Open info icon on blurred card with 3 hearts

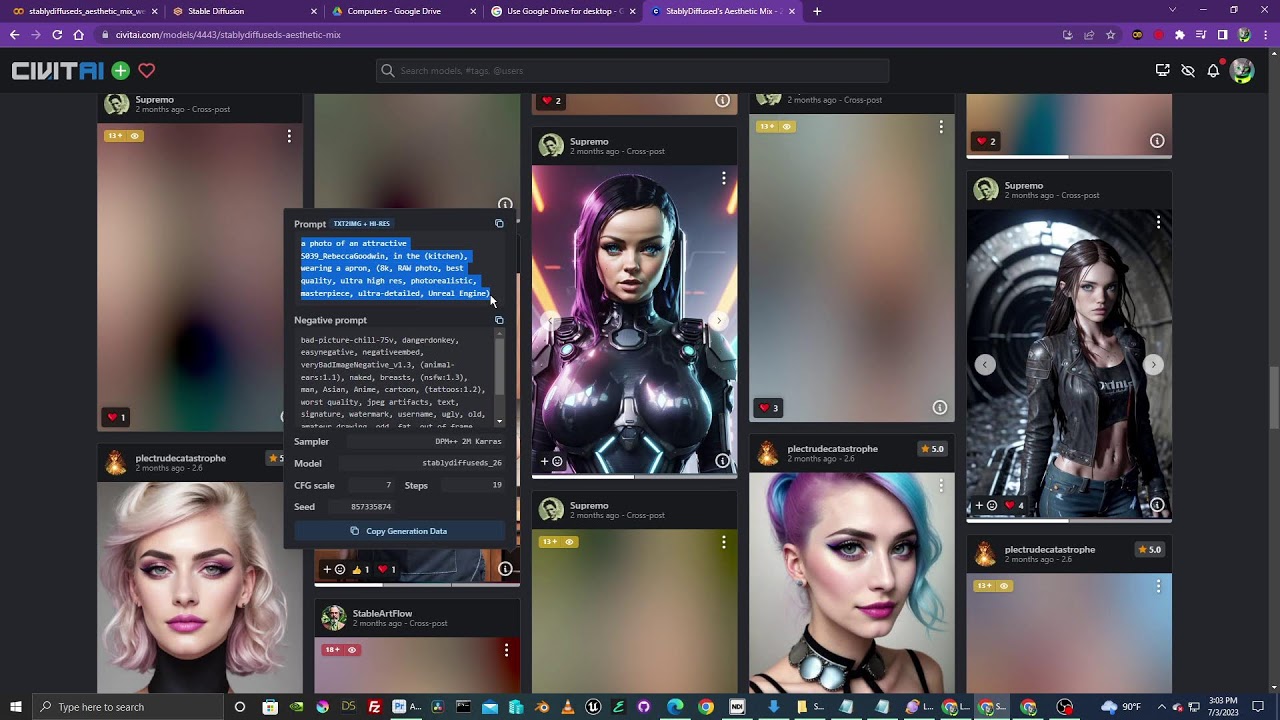940,407
